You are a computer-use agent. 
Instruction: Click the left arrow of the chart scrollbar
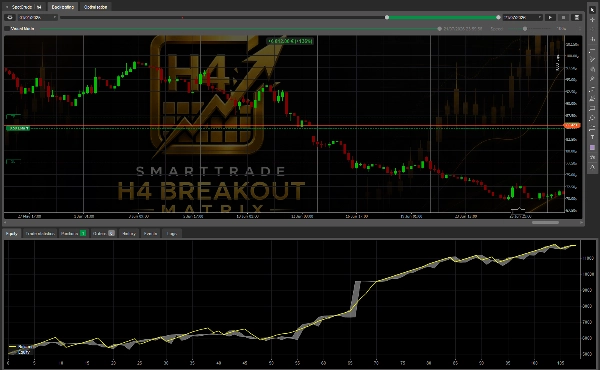(5, 222)
